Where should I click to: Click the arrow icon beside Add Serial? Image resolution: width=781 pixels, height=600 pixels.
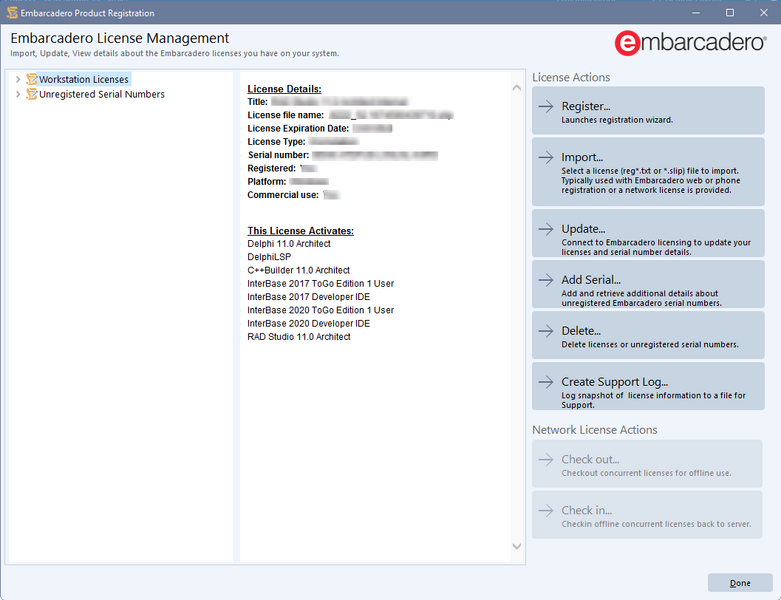point(546,280)
